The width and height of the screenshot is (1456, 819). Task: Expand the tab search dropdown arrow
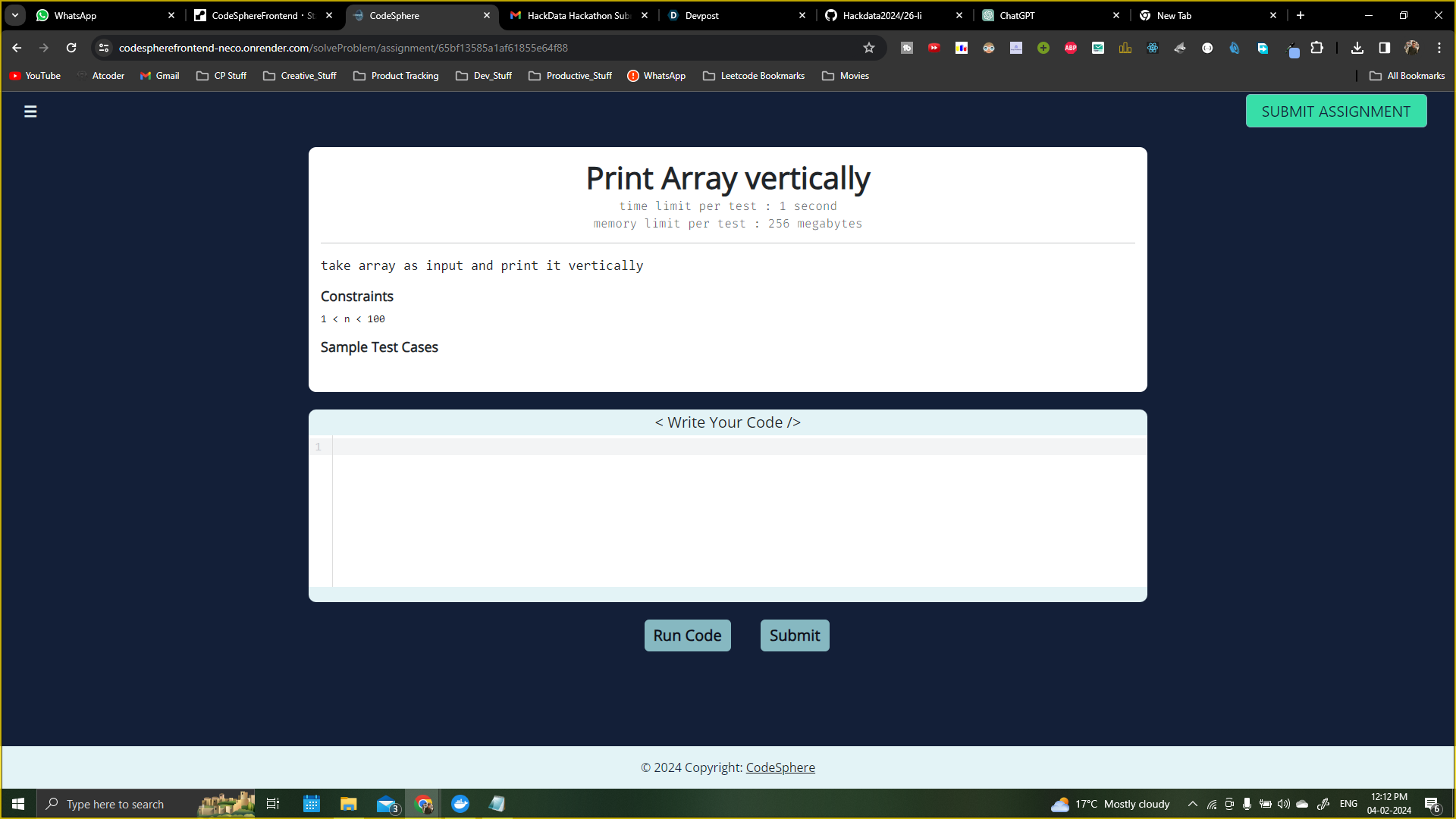click(x=15, y=15)
